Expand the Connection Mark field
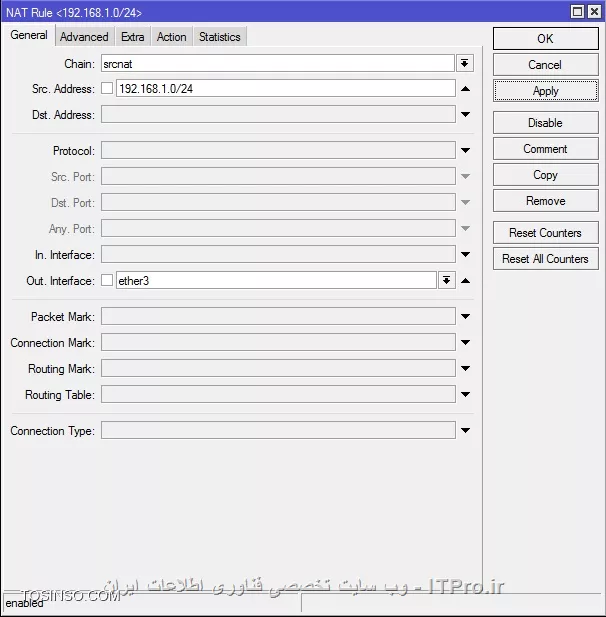The height and width of the screenshot is (617, 606). point(466,342)
